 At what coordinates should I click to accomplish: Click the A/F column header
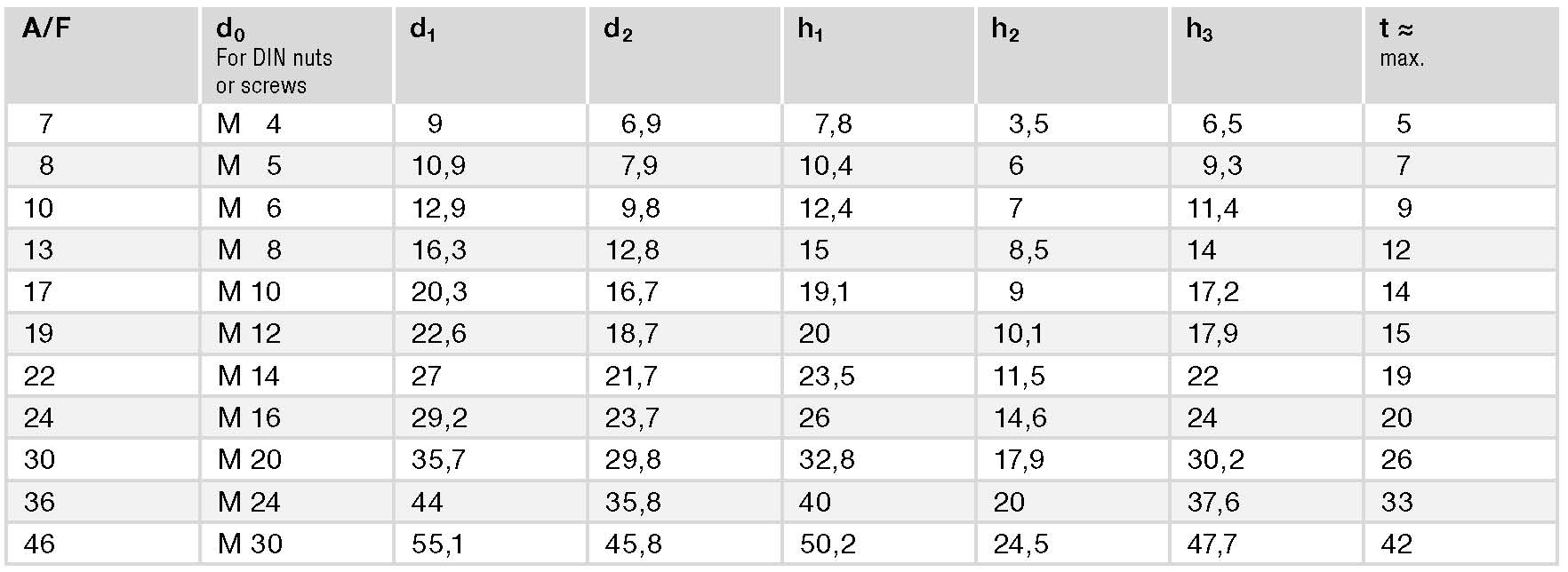click(x=46, y=29)
